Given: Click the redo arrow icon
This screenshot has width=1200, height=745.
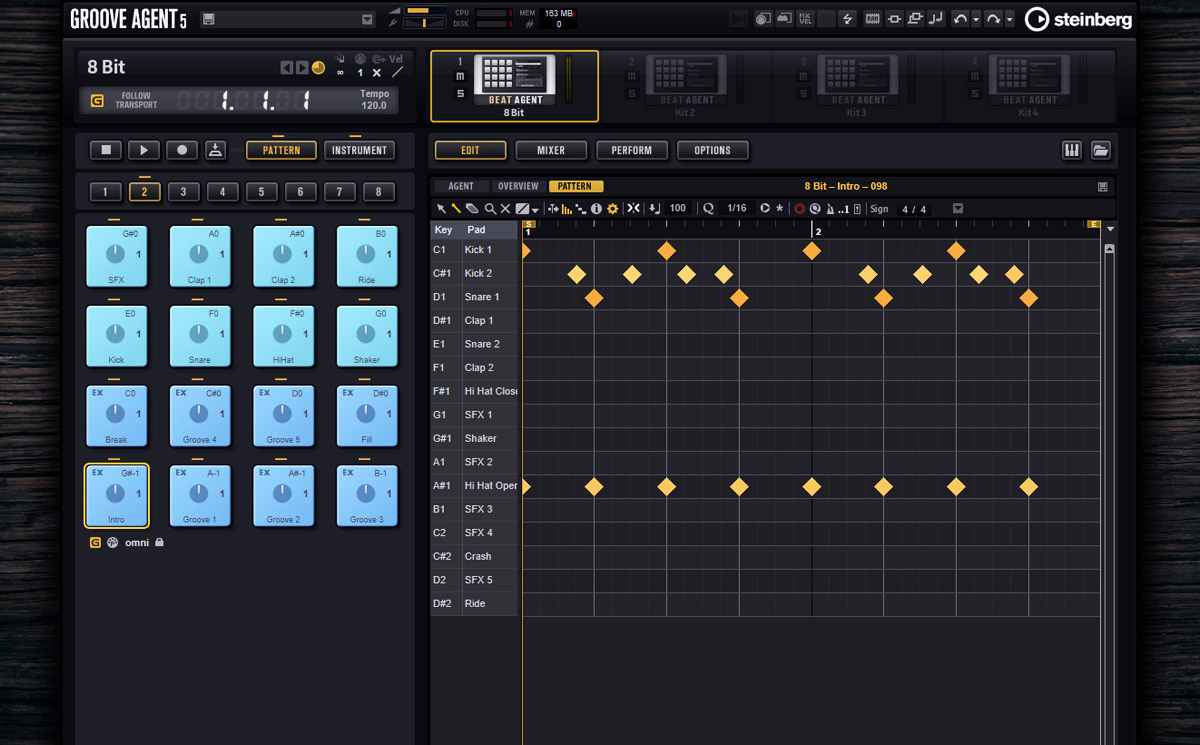Looking at the screenshot, I should tap(993, 18).
